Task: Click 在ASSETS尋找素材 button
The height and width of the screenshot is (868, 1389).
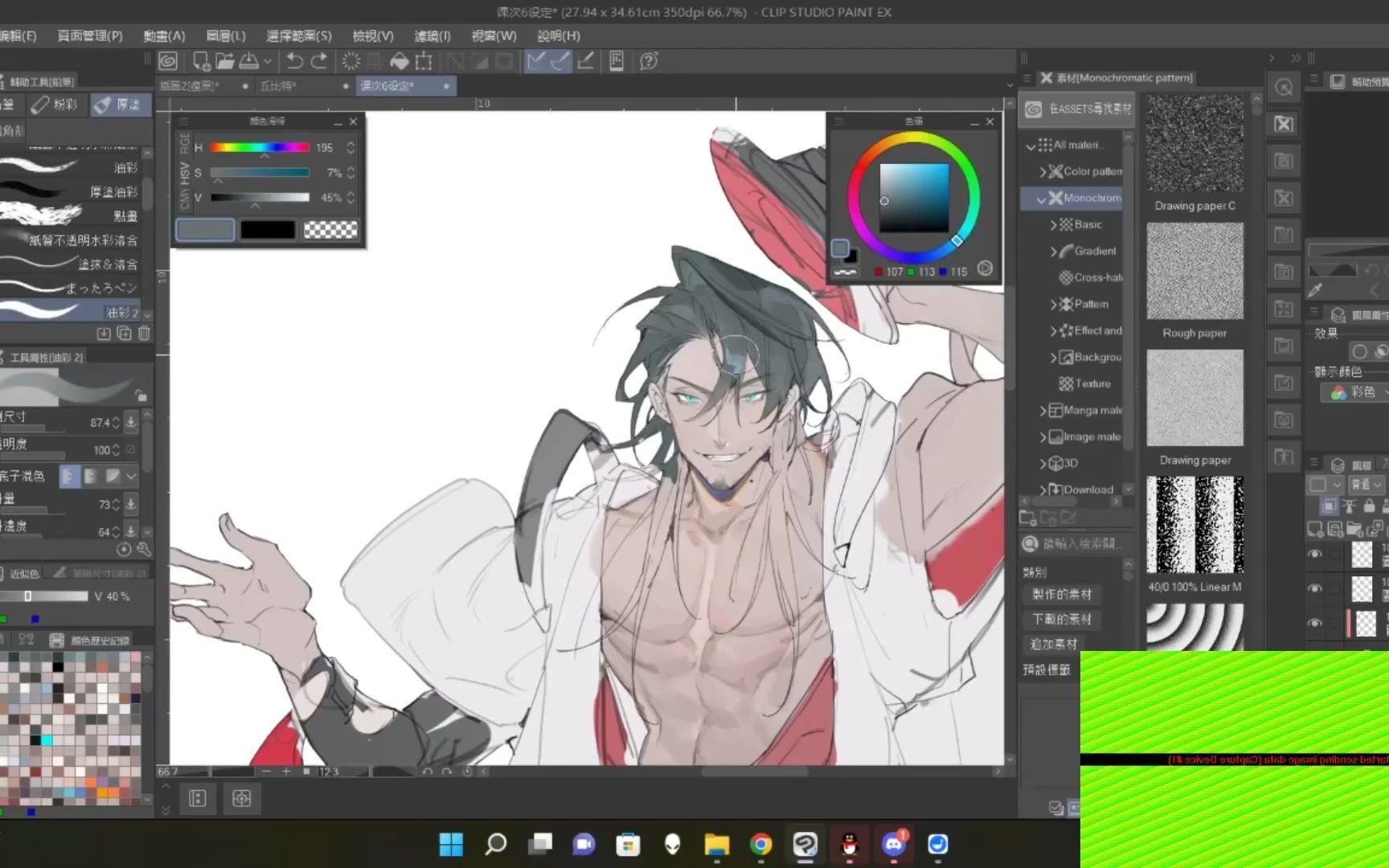Action: (x=1078, y=108)
